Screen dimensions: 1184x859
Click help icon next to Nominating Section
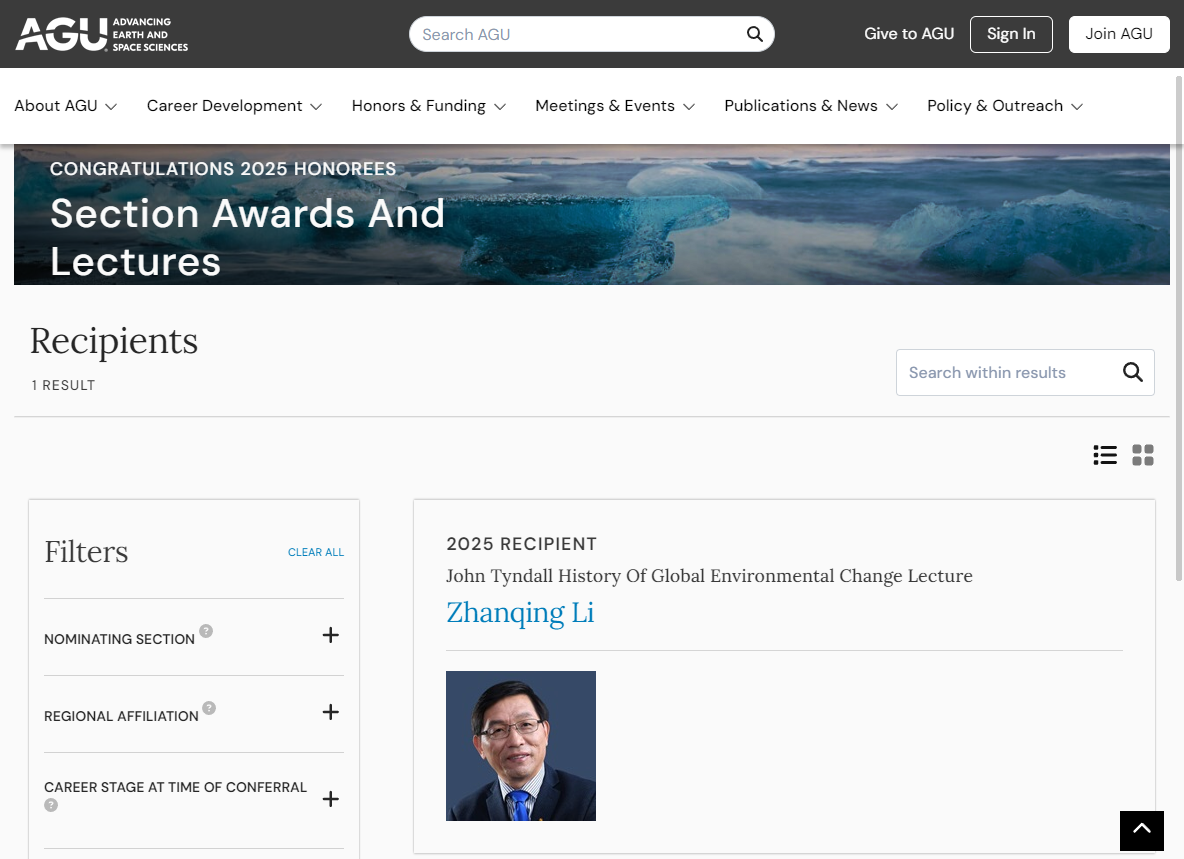click(x=206, y=631)
